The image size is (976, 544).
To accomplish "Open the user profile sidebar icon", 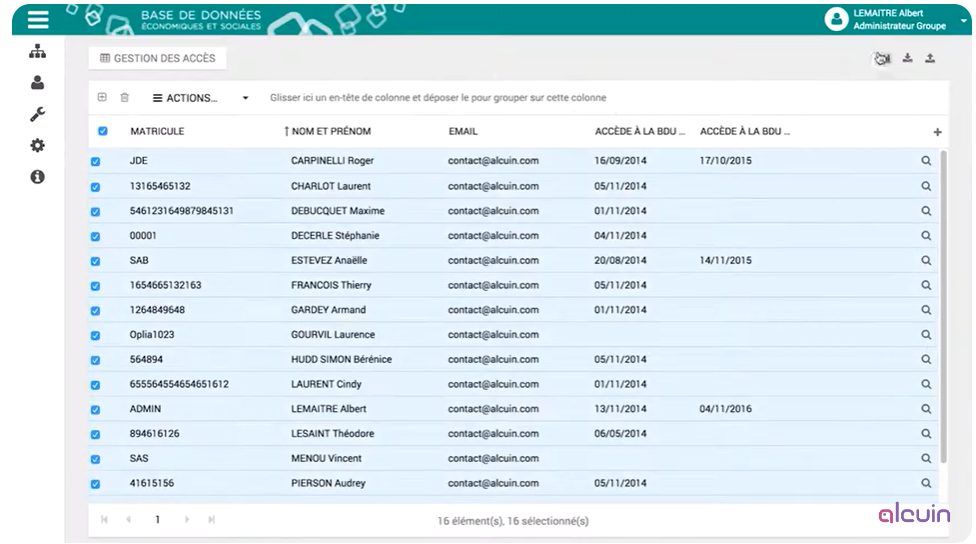I will coord(38,83).
